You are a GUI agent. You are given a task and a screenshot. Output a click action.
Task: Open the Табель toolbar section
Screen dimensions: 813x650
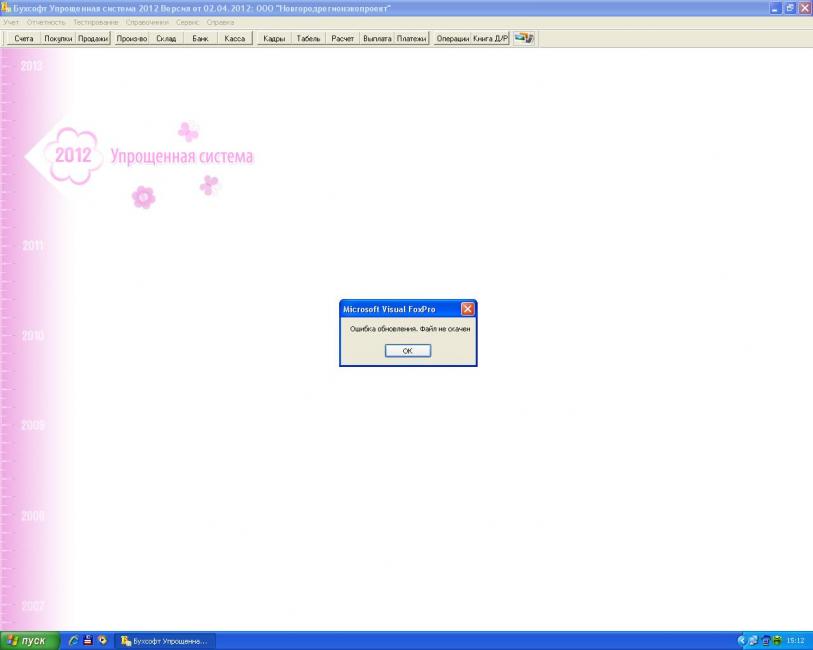(309, 38)
